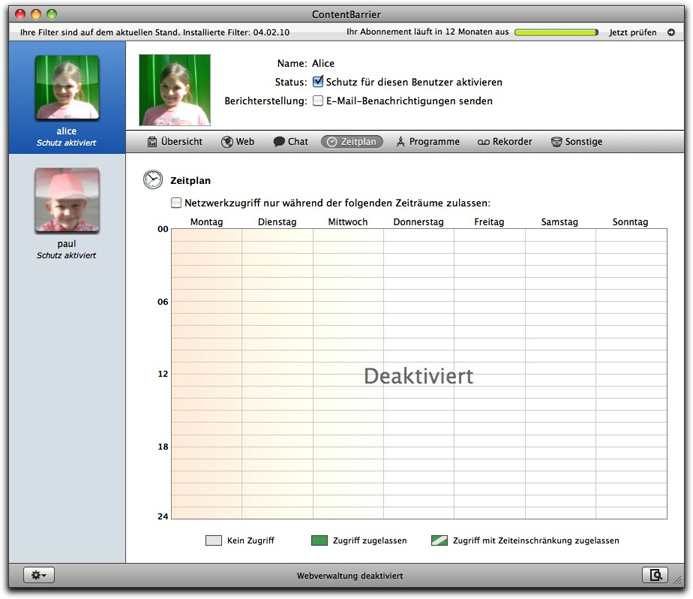Click the 'Ihr Abonnement läuft in 12 Monaten aus' text

coord(427,32)
